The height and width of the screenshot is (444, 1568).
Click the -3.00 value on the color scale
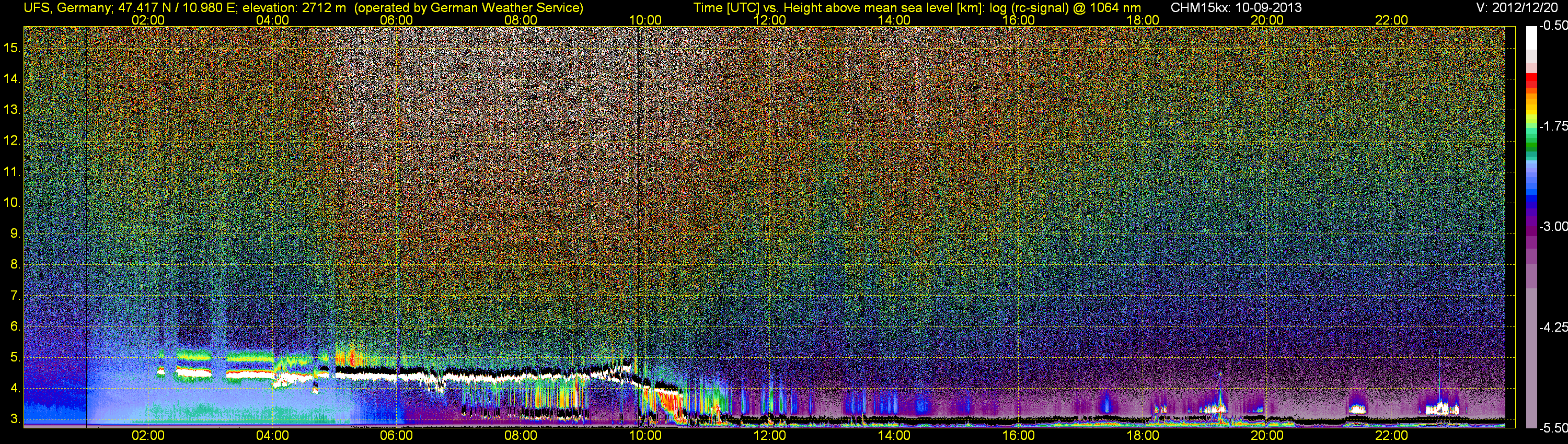point(1553,226)
